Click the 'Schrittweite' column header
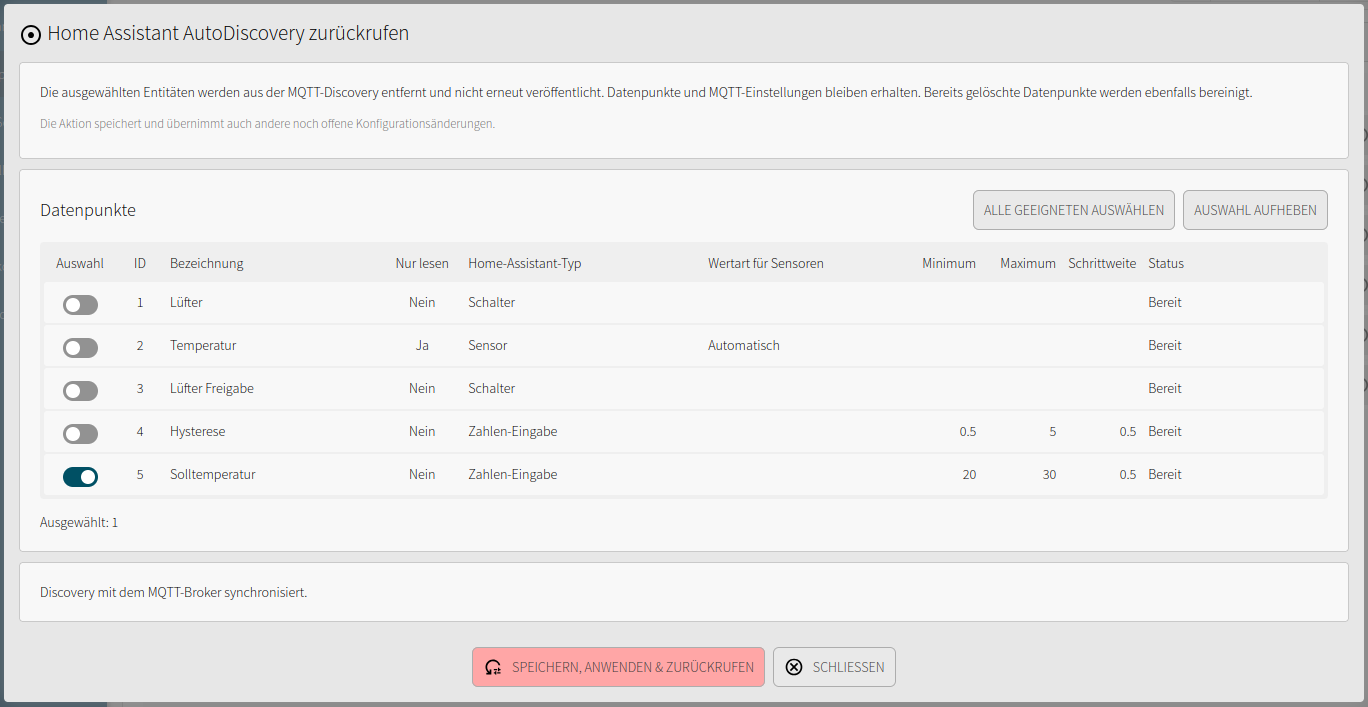The image size is (1368, 707). (1102, 264)
